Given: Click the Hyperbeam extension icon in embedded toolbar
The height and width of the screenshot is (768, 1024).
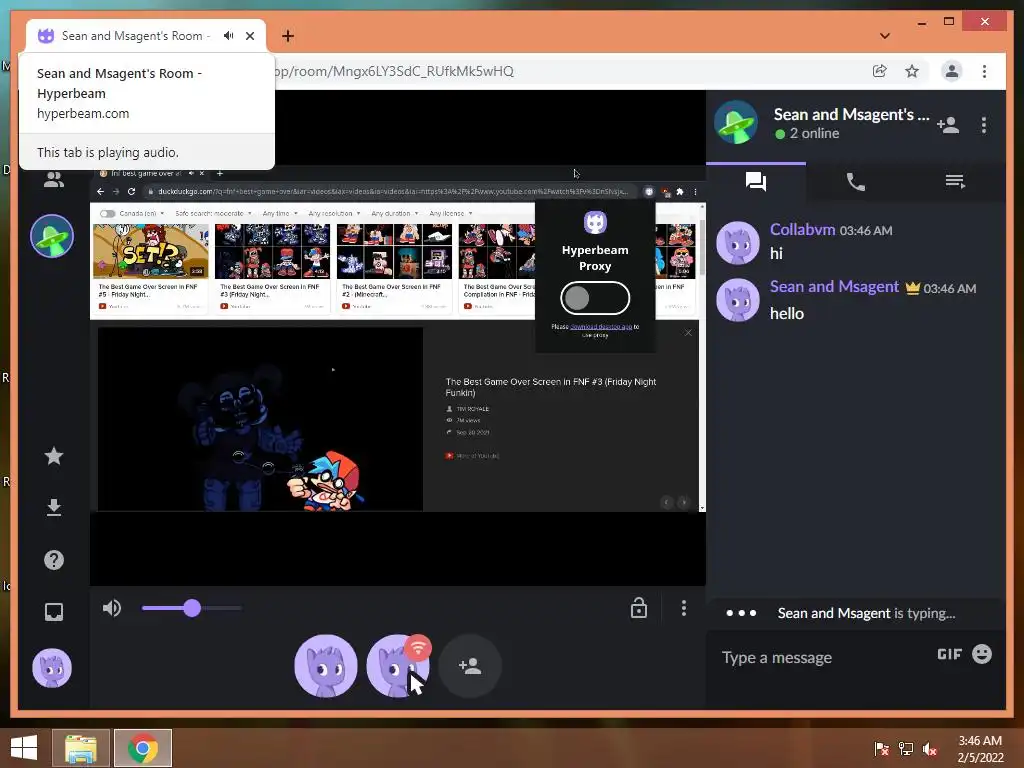Looking at the screenshot, I should pos(648,191).
